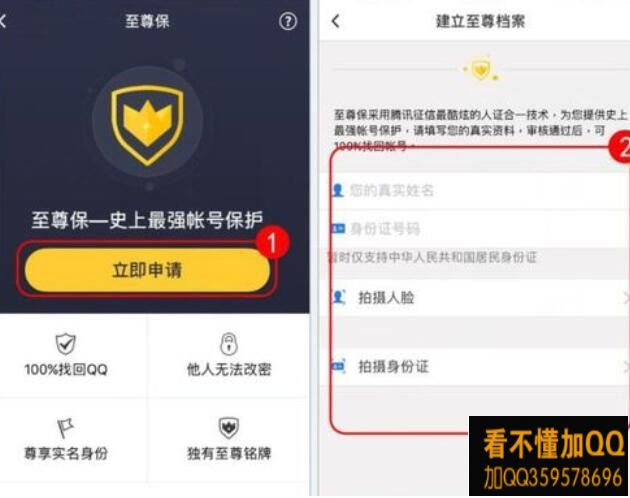The width and height of the screenshot is (630, 498).
Task: Tap the flag icon above 尊享实名身份
Action: (65, 428)
